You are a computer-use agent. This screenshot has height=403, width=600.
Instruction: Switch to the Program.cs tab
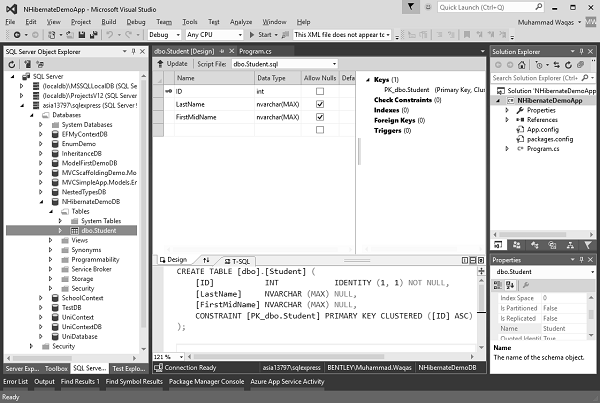255,51
